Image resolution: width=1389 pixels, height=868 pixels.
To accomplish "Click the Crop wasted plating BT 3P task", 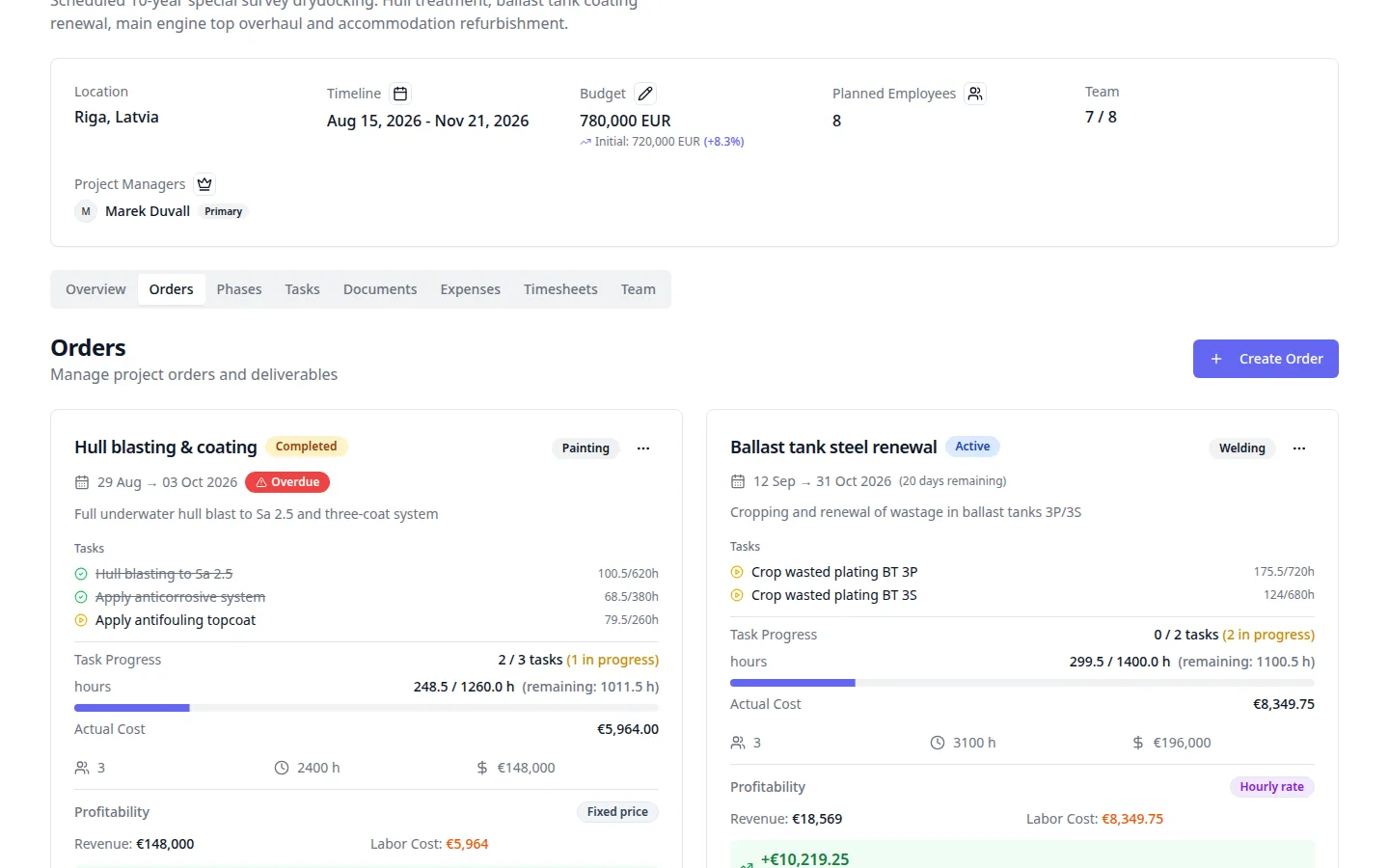I will (834, 572).
